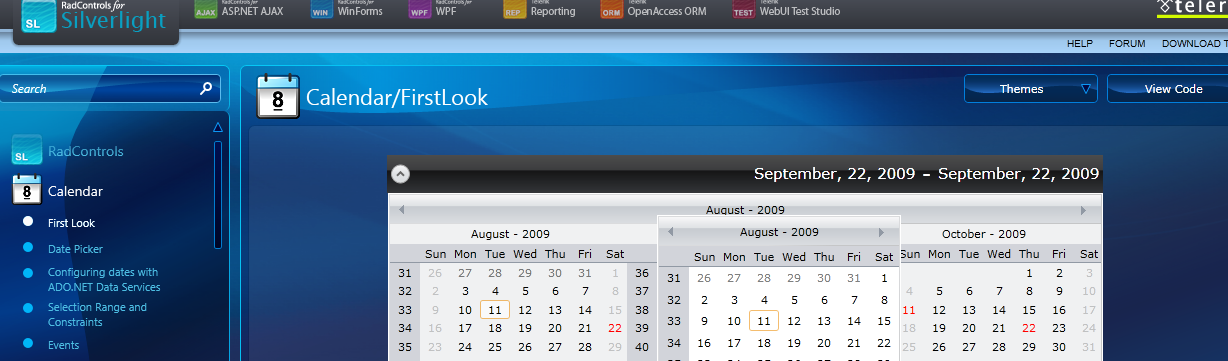
Task: Click the October - 2009 header
Action: (984, 233)
